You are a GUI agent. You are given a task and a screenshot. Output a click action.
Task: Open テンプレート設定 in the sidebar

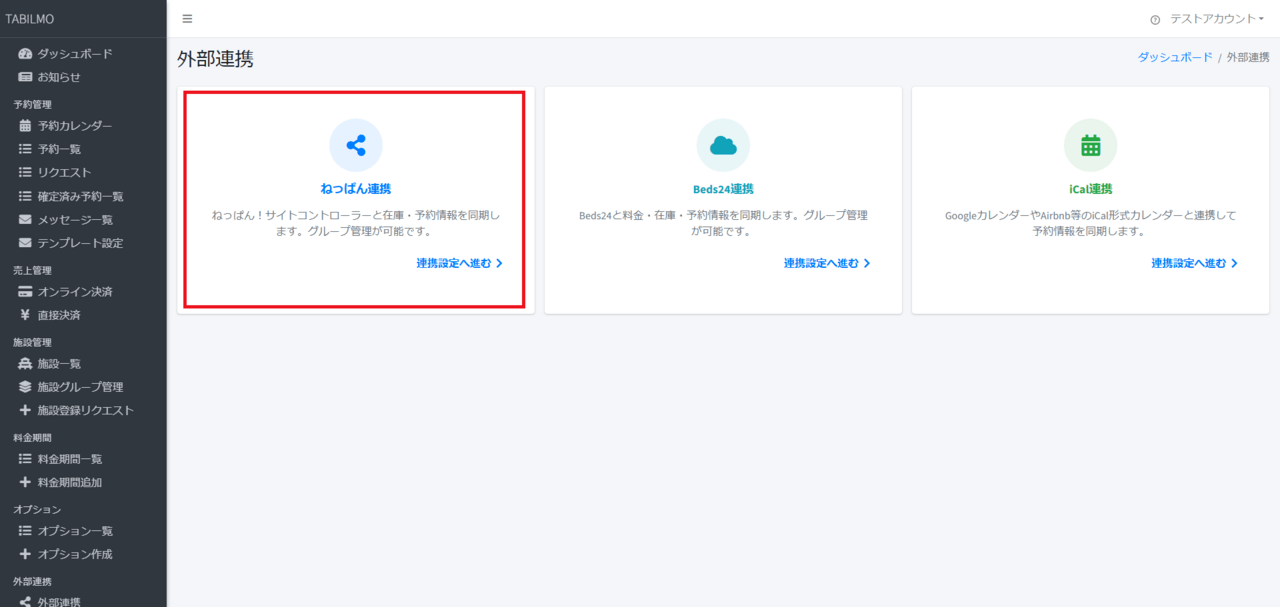[80, 243]
